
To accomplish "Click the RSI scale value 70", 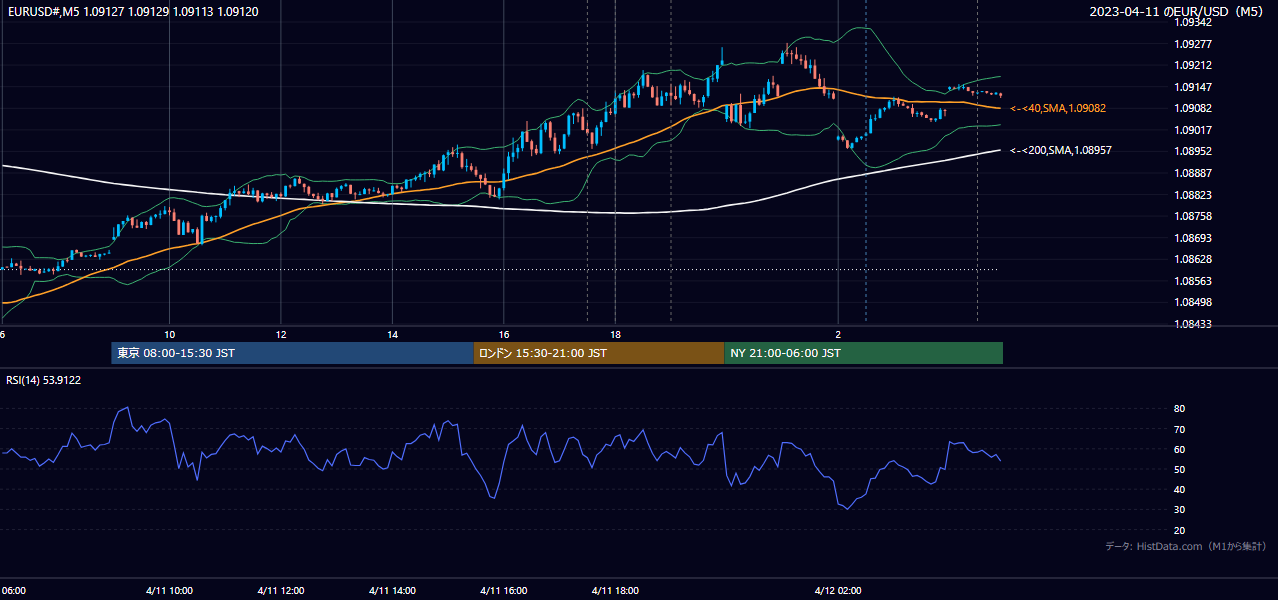I will pos(1179,429).
